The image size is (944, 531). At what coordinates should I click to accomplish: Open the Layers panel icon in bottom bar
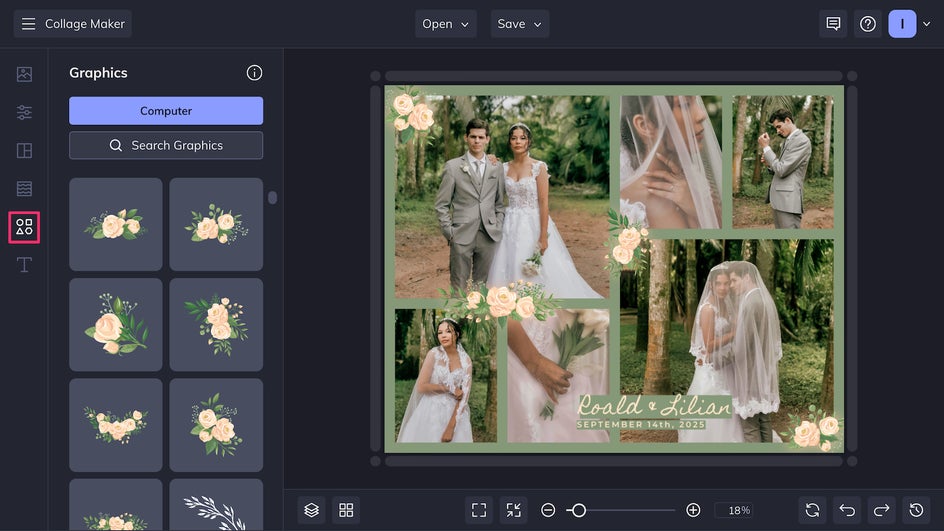click(311, 511)
